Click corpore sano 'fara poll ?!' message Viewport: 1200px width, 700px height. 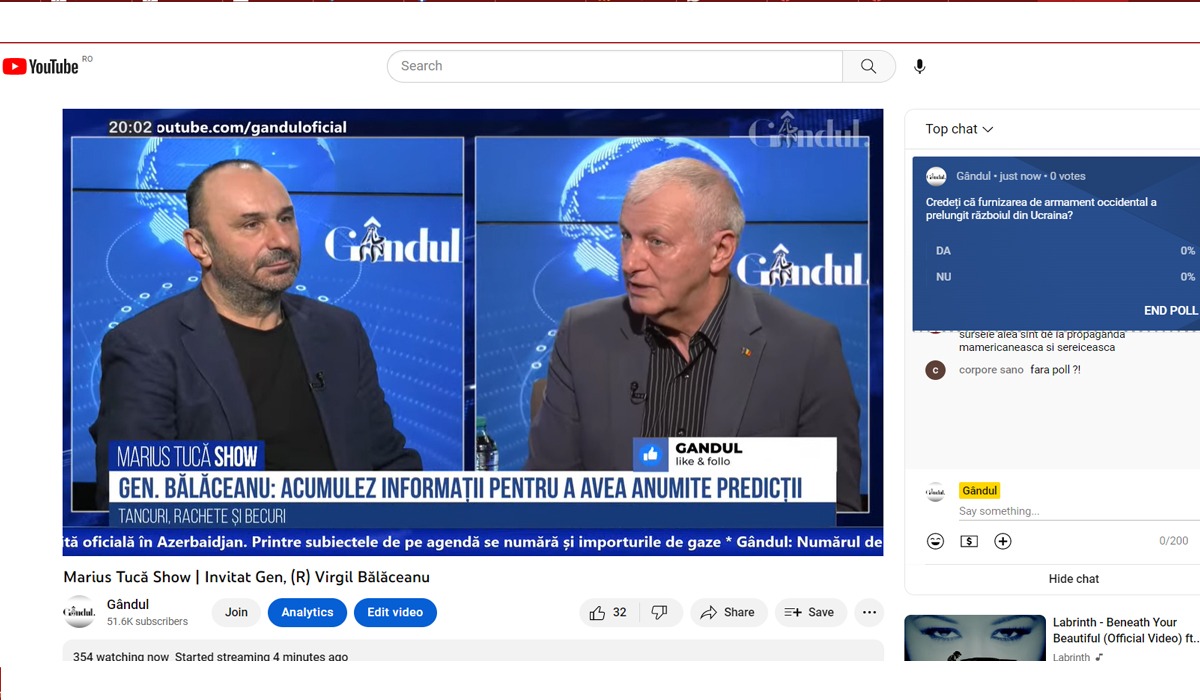click(x=1055, y=370)
